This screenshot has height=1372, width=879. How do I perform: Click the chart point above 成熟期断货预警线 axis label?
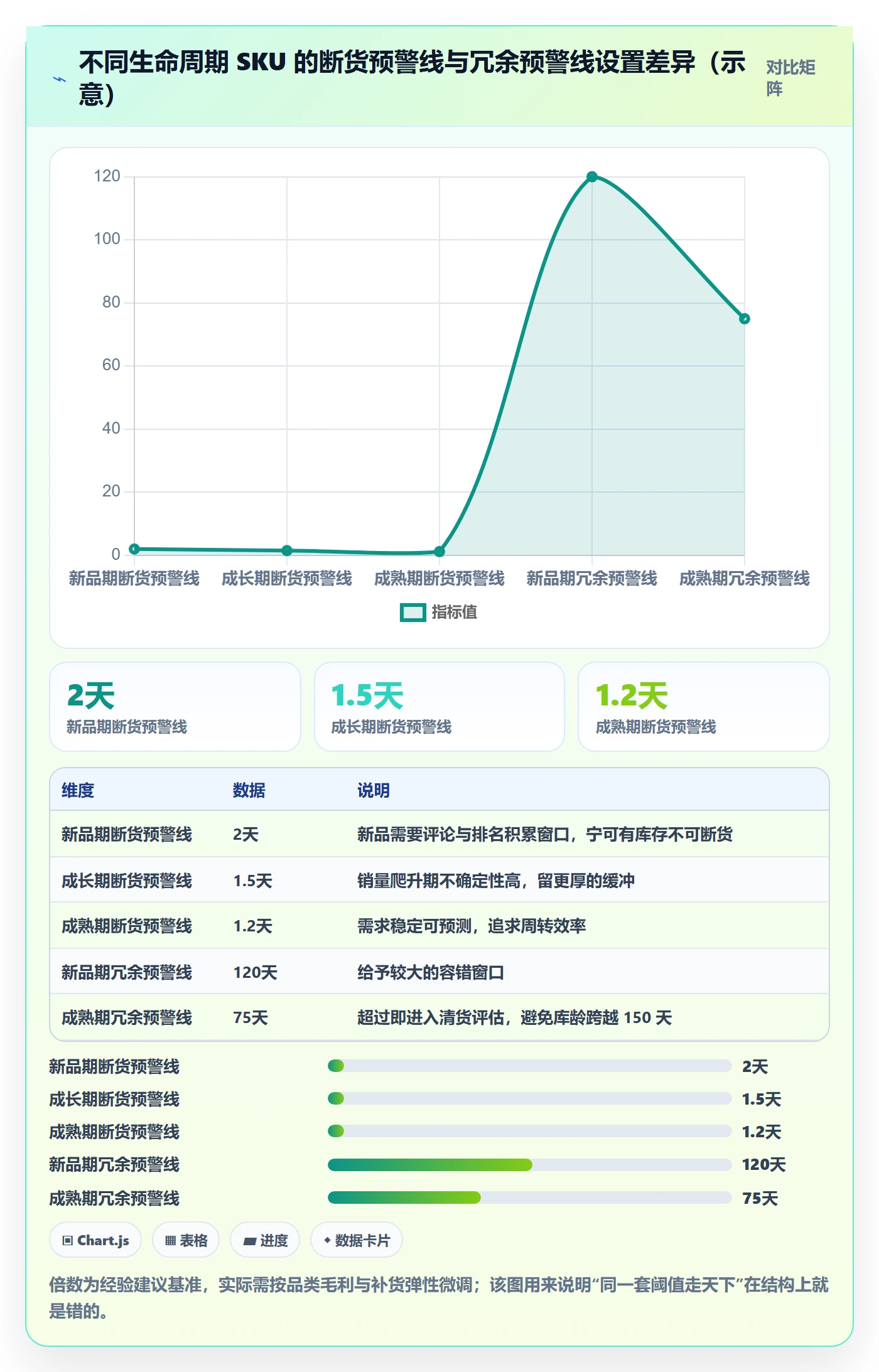(x=439, y=552)
